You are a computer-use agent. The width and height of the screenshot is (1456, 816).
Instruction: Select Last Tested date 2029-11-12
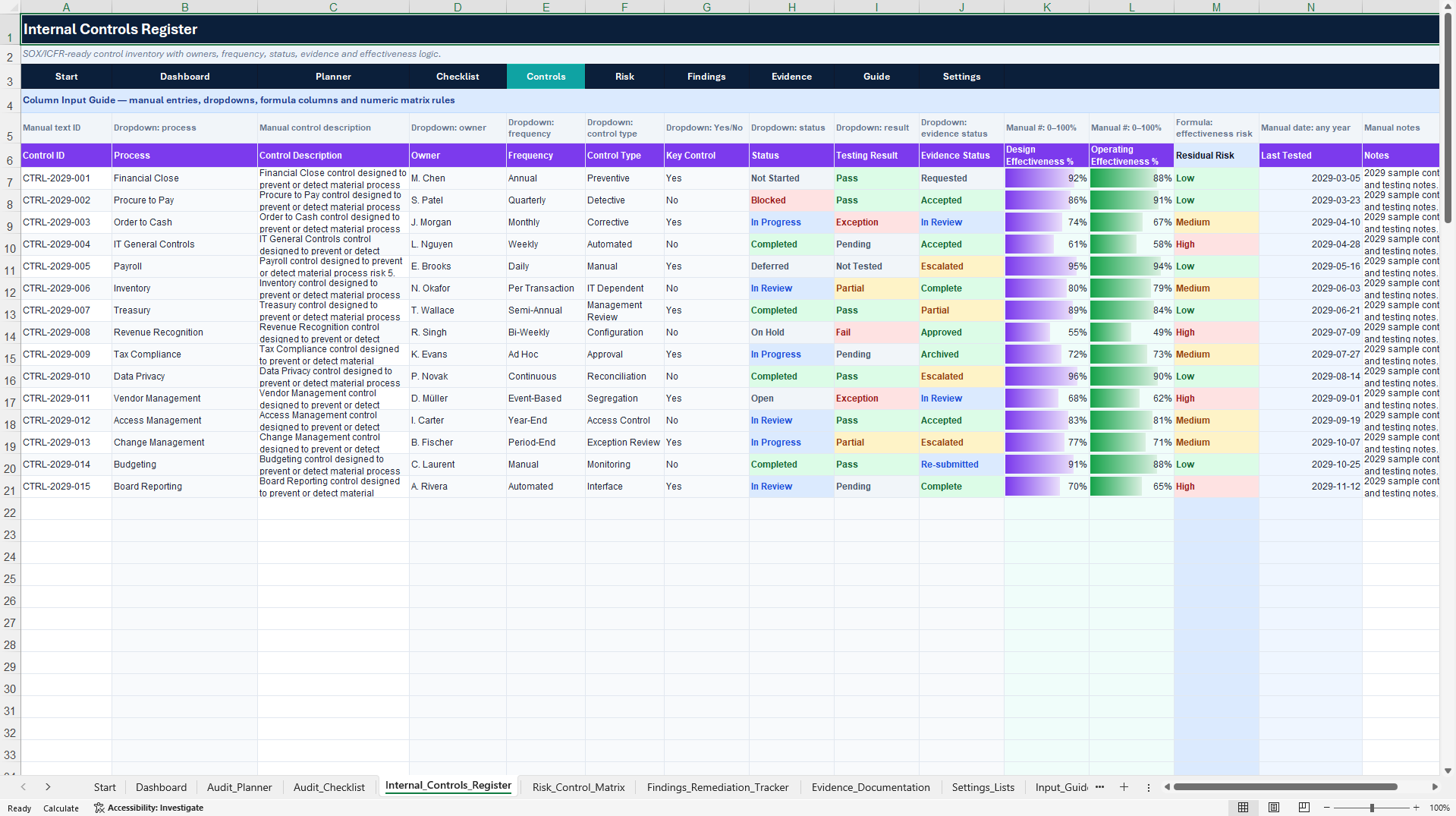[1310, 487]
